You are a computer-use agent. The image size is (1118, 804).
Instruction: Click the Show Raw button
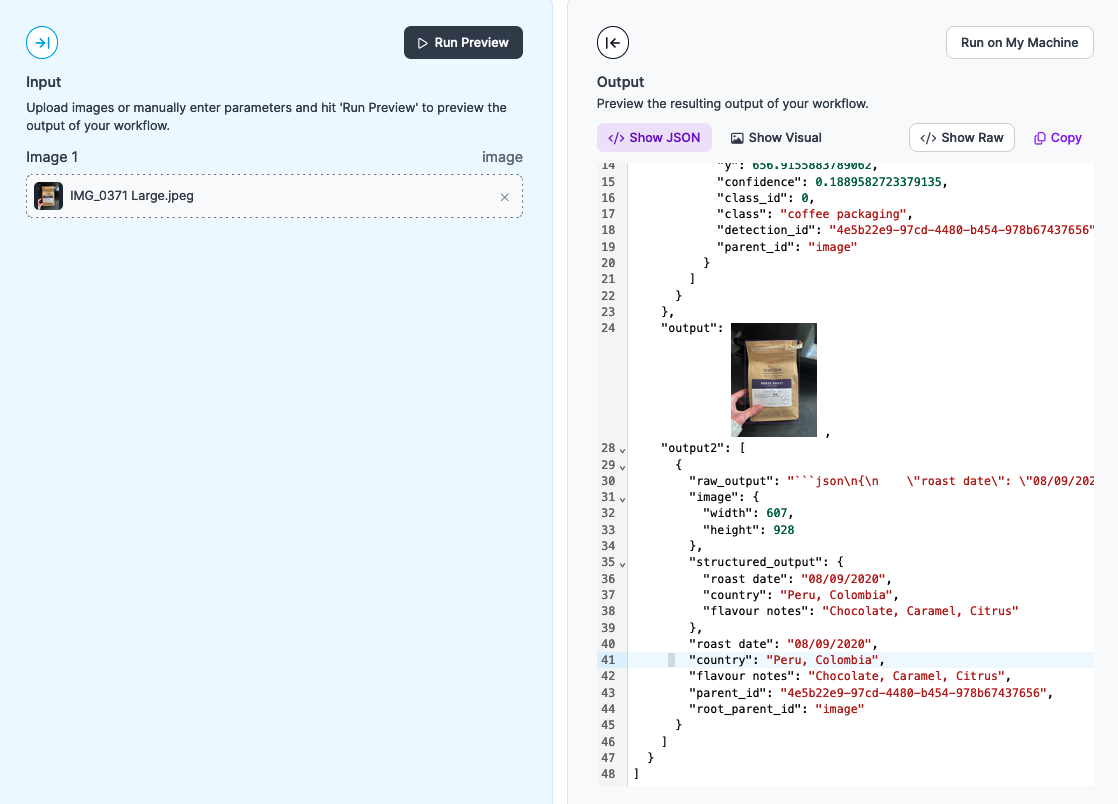[x=961, y=138]
